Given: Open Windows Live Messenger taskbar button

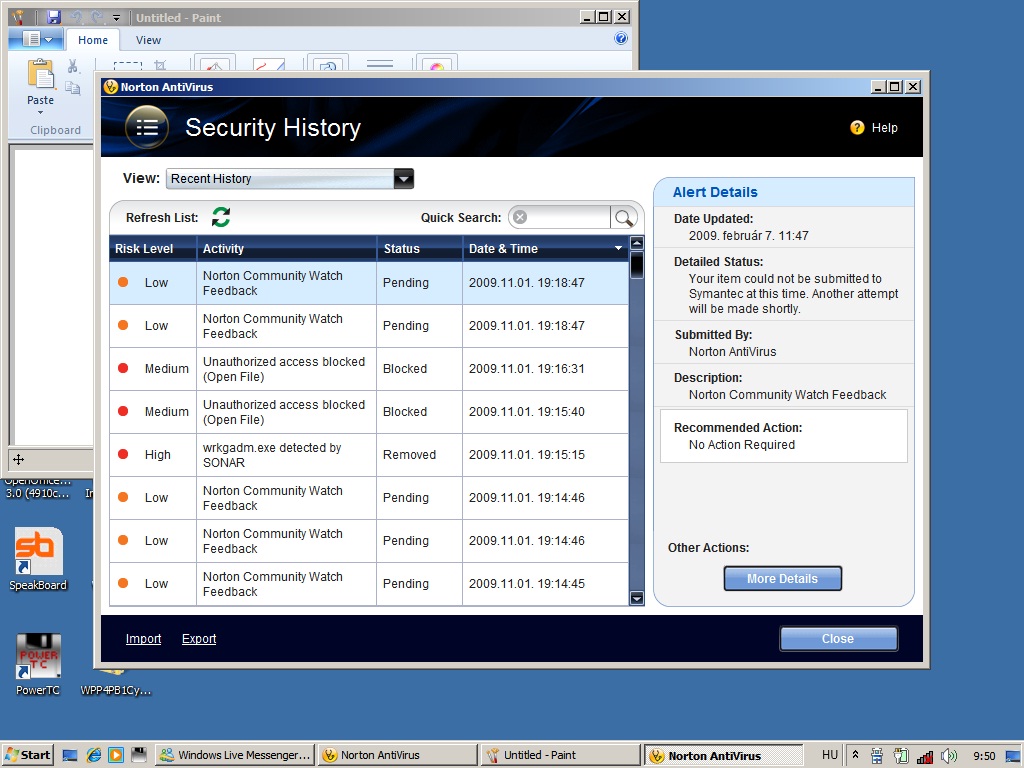Looking at the screenshot, I should click(x=236, y=755).
